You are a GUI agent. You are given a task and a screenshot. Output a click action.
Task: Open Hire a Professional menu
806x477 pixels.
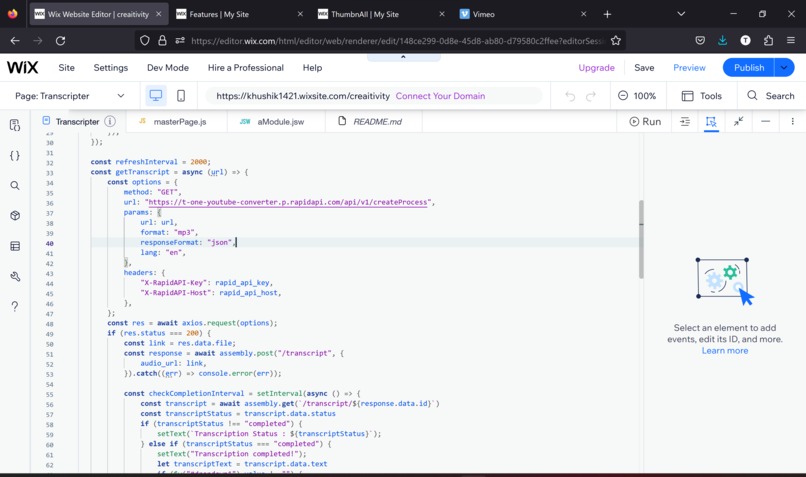[246, 68]
